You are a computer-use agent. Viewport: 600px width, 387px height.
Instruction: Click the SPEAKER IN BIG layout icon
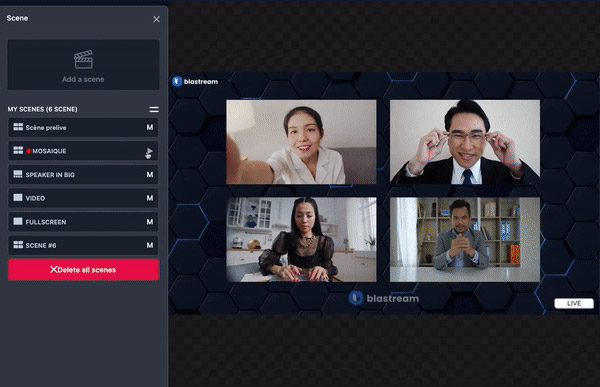click(18, 174)
